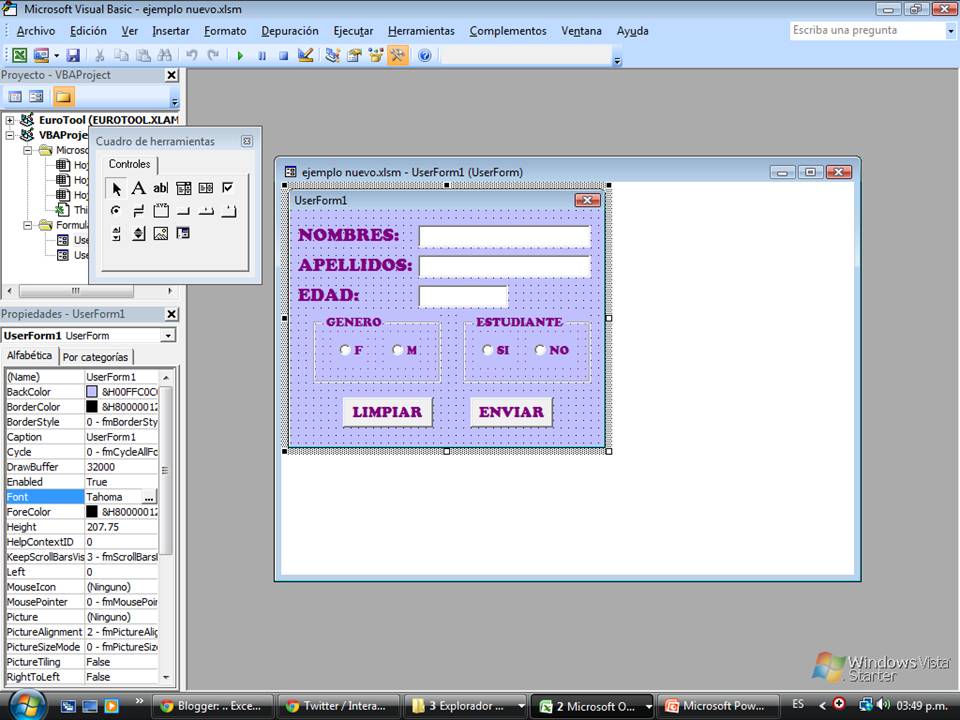The width and height of the screenshot is (960, 720).
Task: Open the Font chooser via its ellipsis
Action: pos(148,497)
